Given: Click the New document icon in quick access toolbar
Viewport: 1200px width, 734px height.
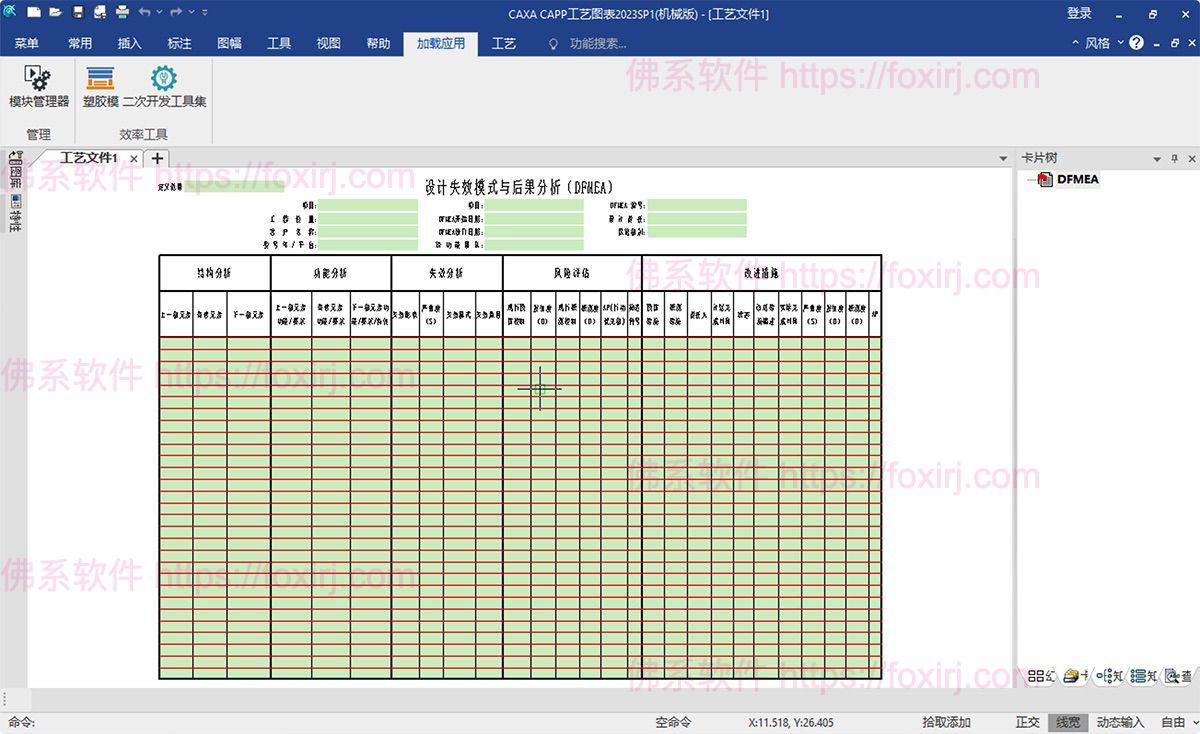Looking at the screenshot, I should (33, 13).
